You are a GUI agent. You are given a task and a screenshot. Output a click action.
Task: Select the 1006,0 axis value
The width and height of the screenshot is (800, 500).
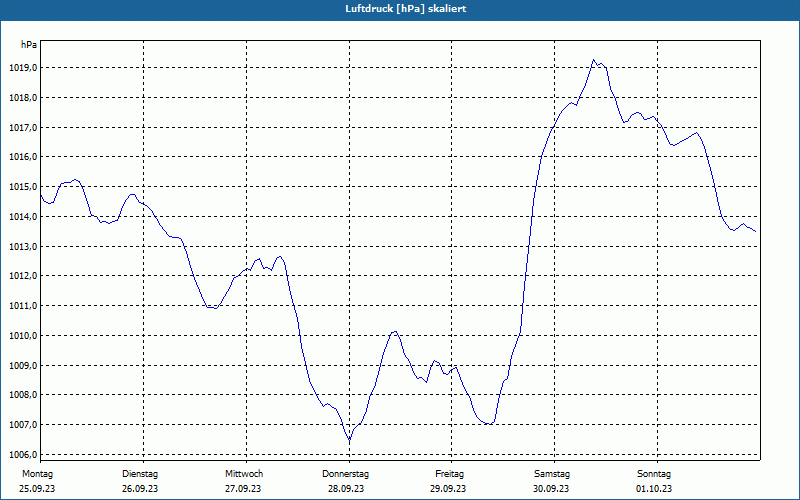[x=23, y=454]
